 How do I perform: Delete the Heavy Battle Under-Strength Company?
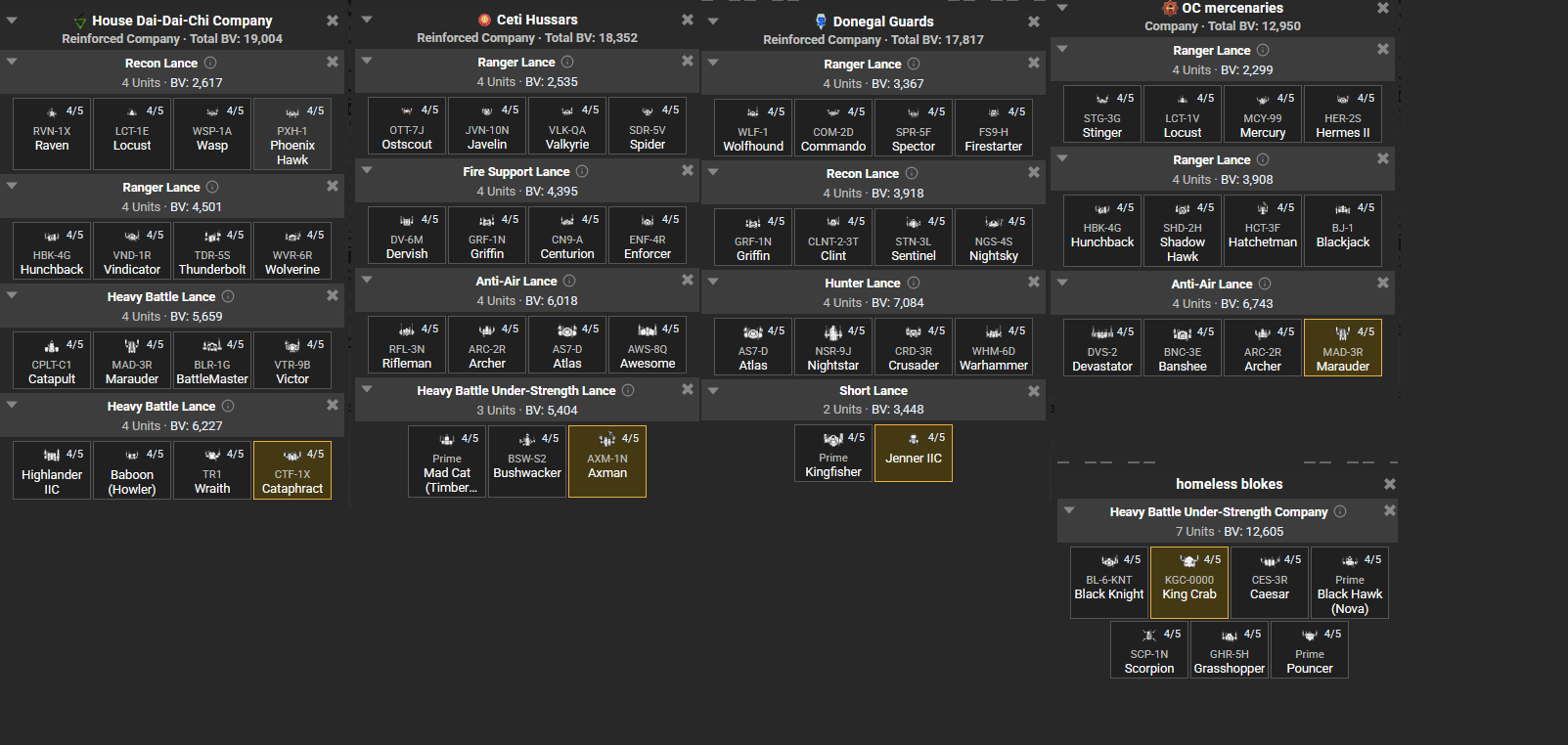(x=1390, y=510)
